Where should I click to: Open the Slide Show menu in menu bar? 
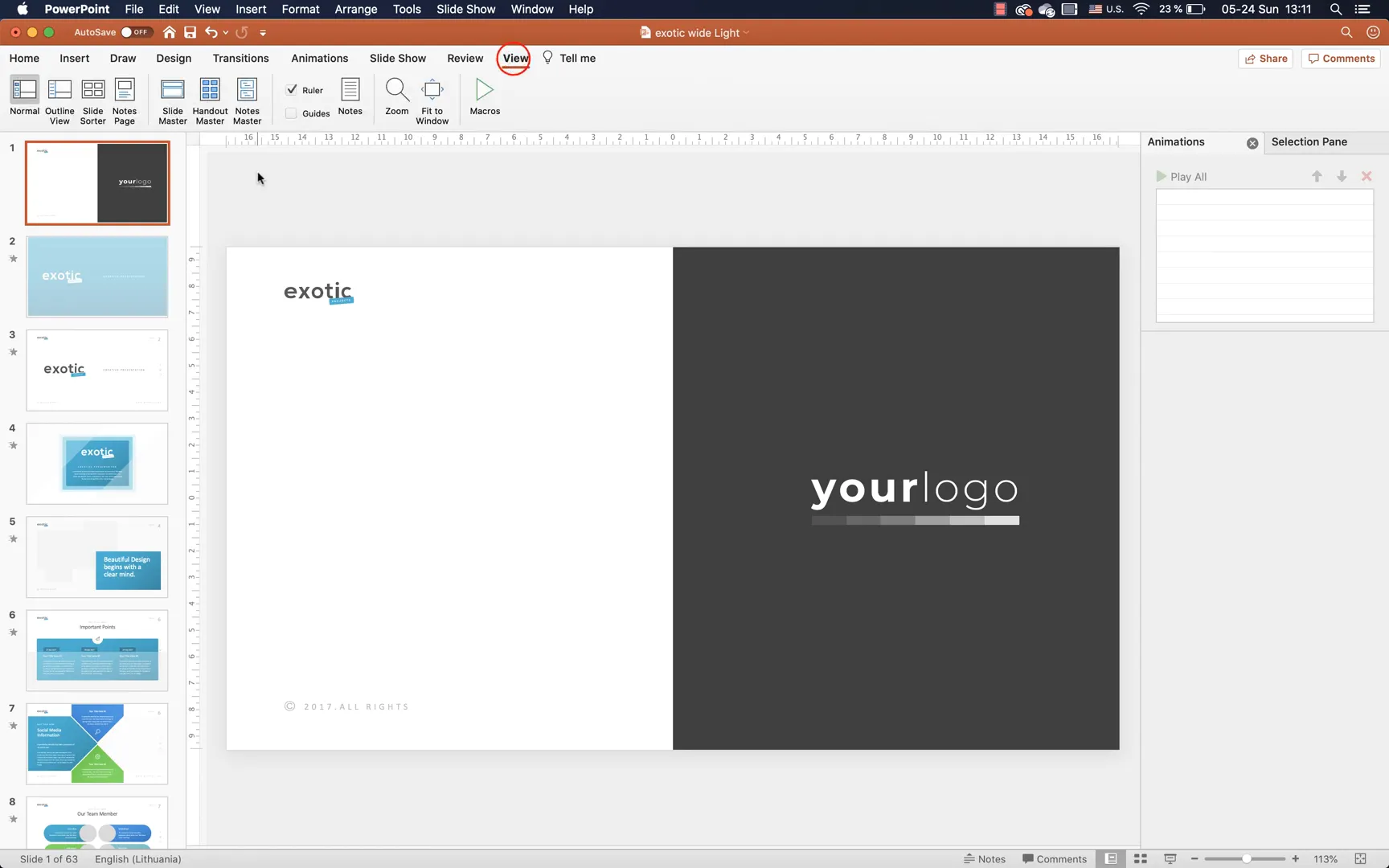pos(465,9)
